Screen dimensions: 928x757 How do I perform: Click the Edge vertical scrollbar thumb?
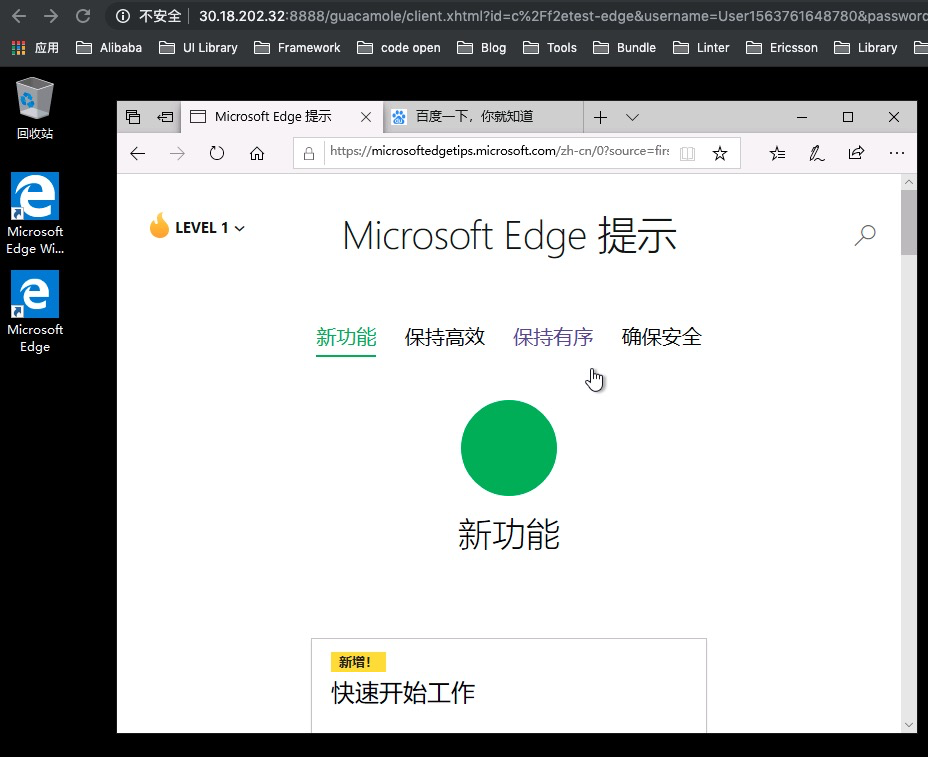[x=908, y=222]
